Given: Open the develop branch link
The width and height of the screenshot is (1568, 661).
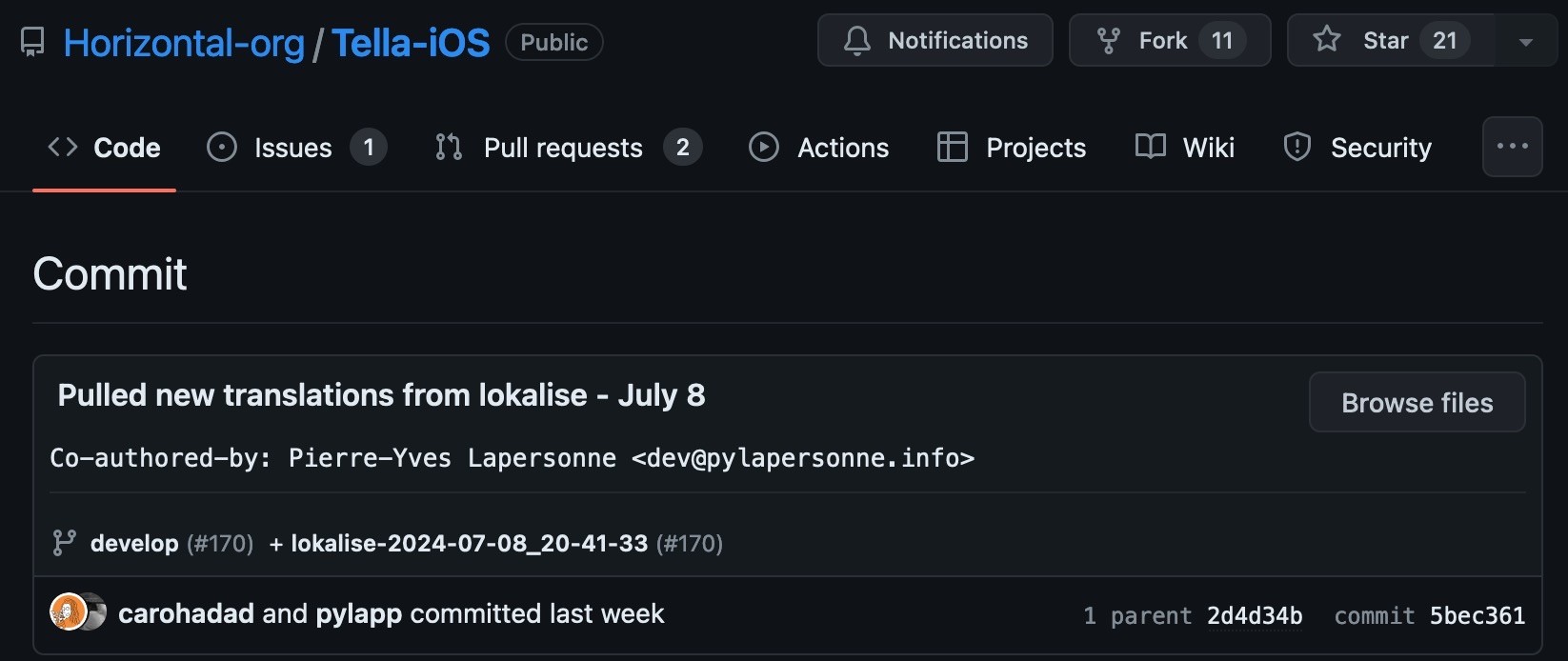Looking at the screenshot, I should 134,544.
